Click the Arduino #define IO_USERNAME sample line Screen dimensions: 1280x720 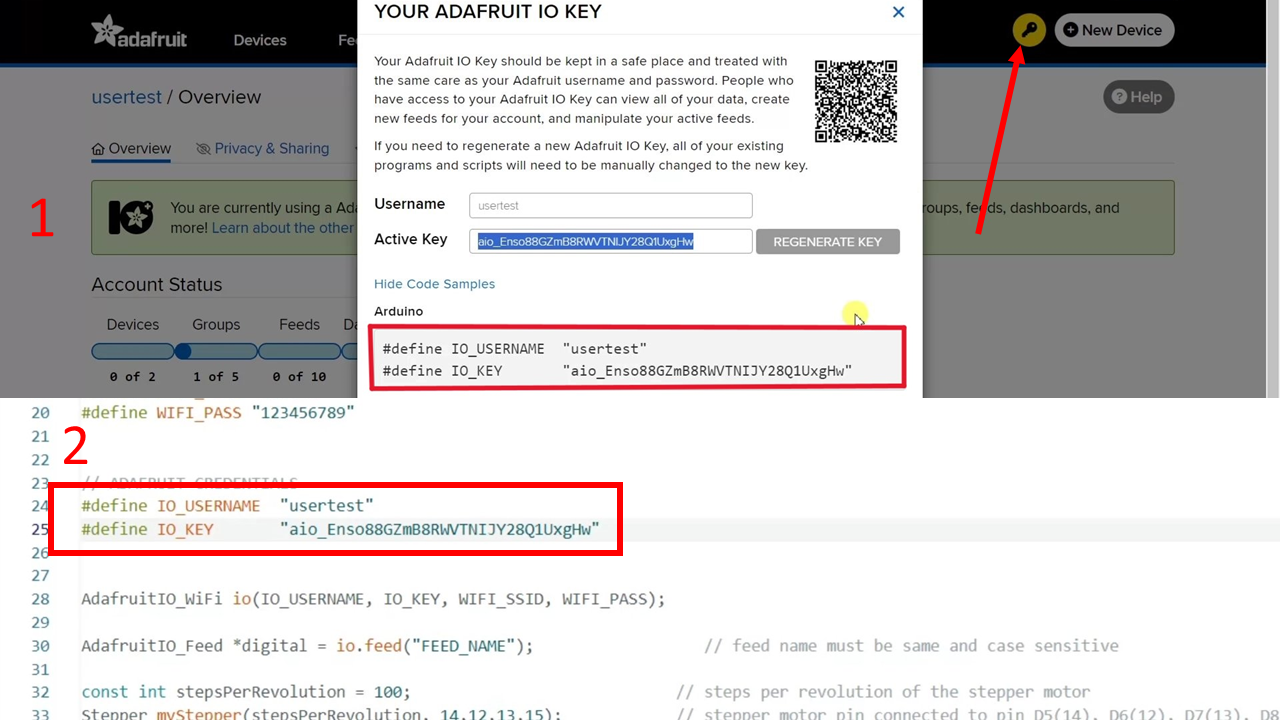(x=515, y=349)
